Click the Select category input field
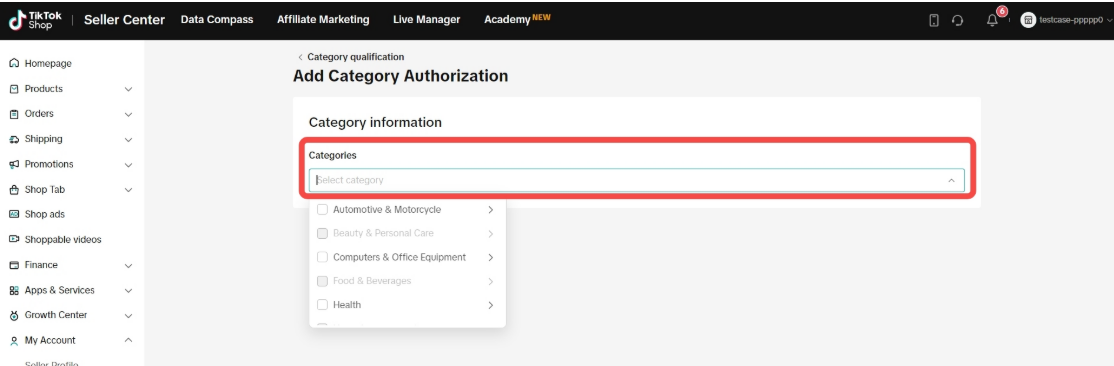The width and height of the screenshot is (1114, 366). [x=637, y=181]
